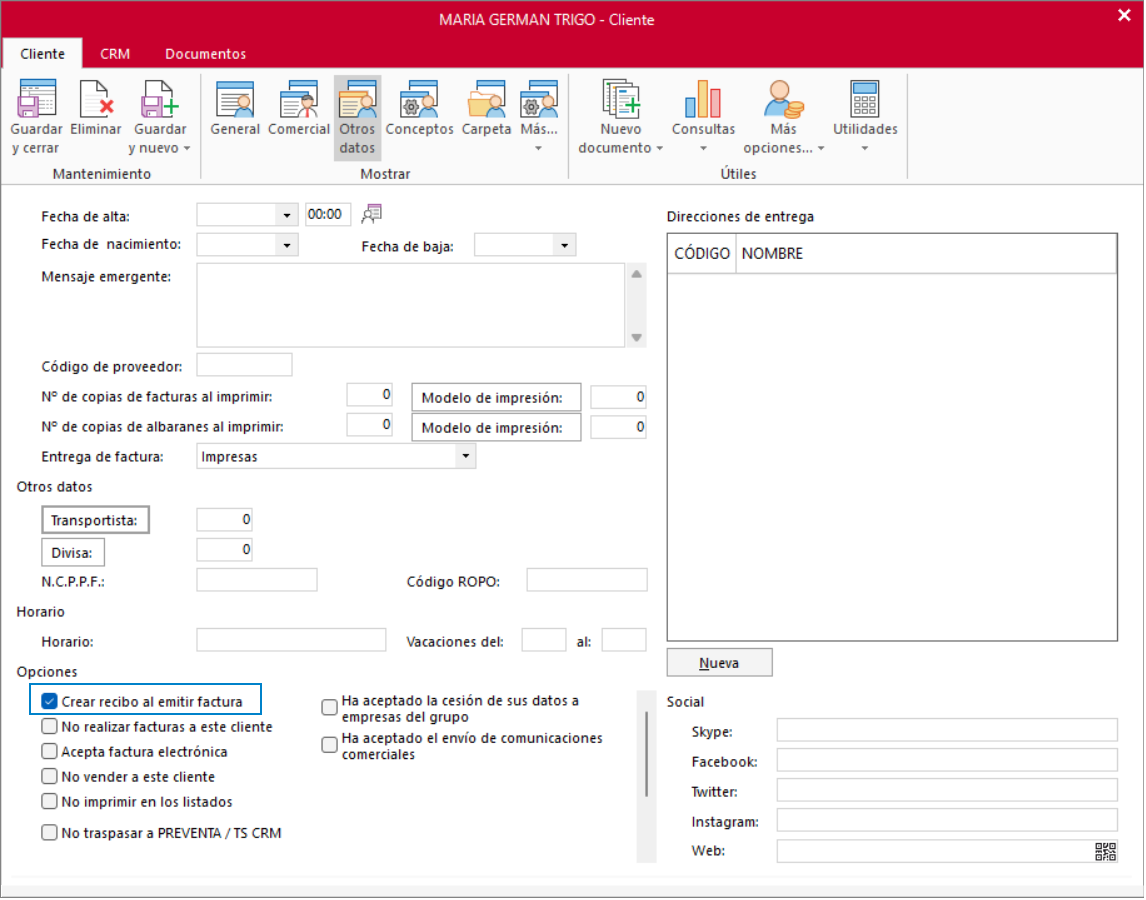Click the Mensaje emergente scroll up arrow
1146x900 pixels.
[637, 274]
